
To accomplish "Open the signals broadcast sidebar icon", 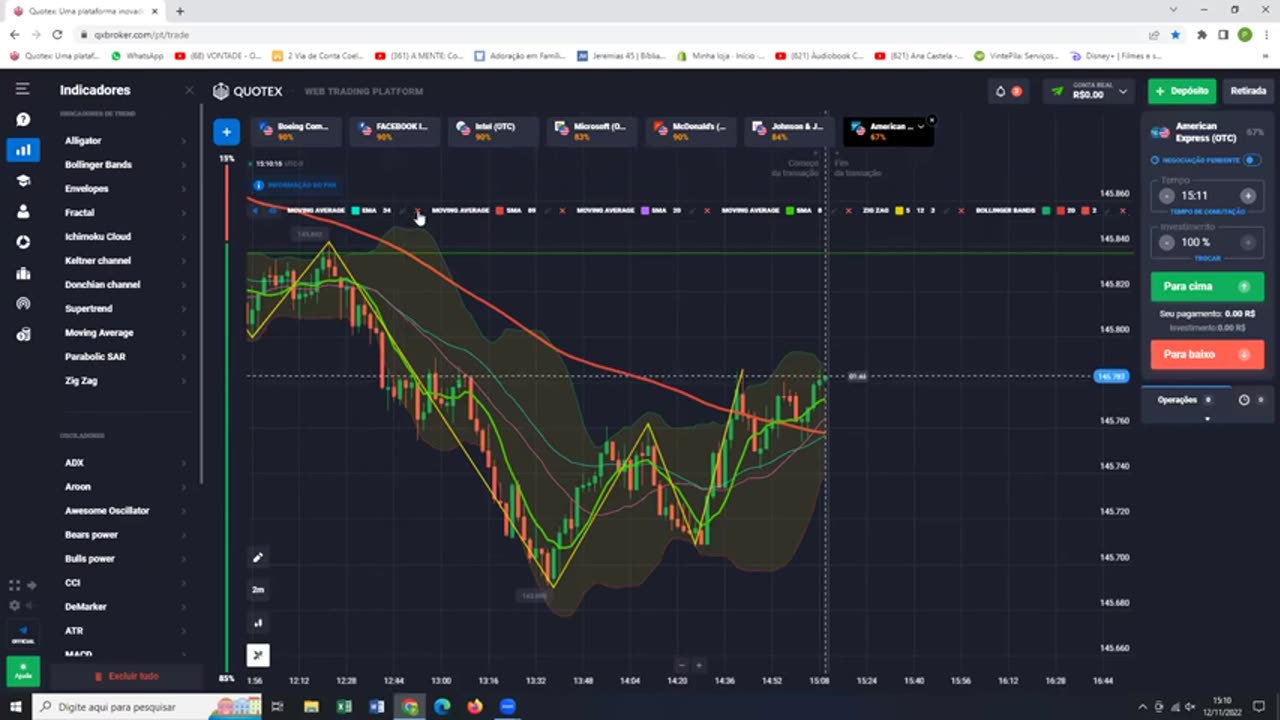I will [23, 304].
